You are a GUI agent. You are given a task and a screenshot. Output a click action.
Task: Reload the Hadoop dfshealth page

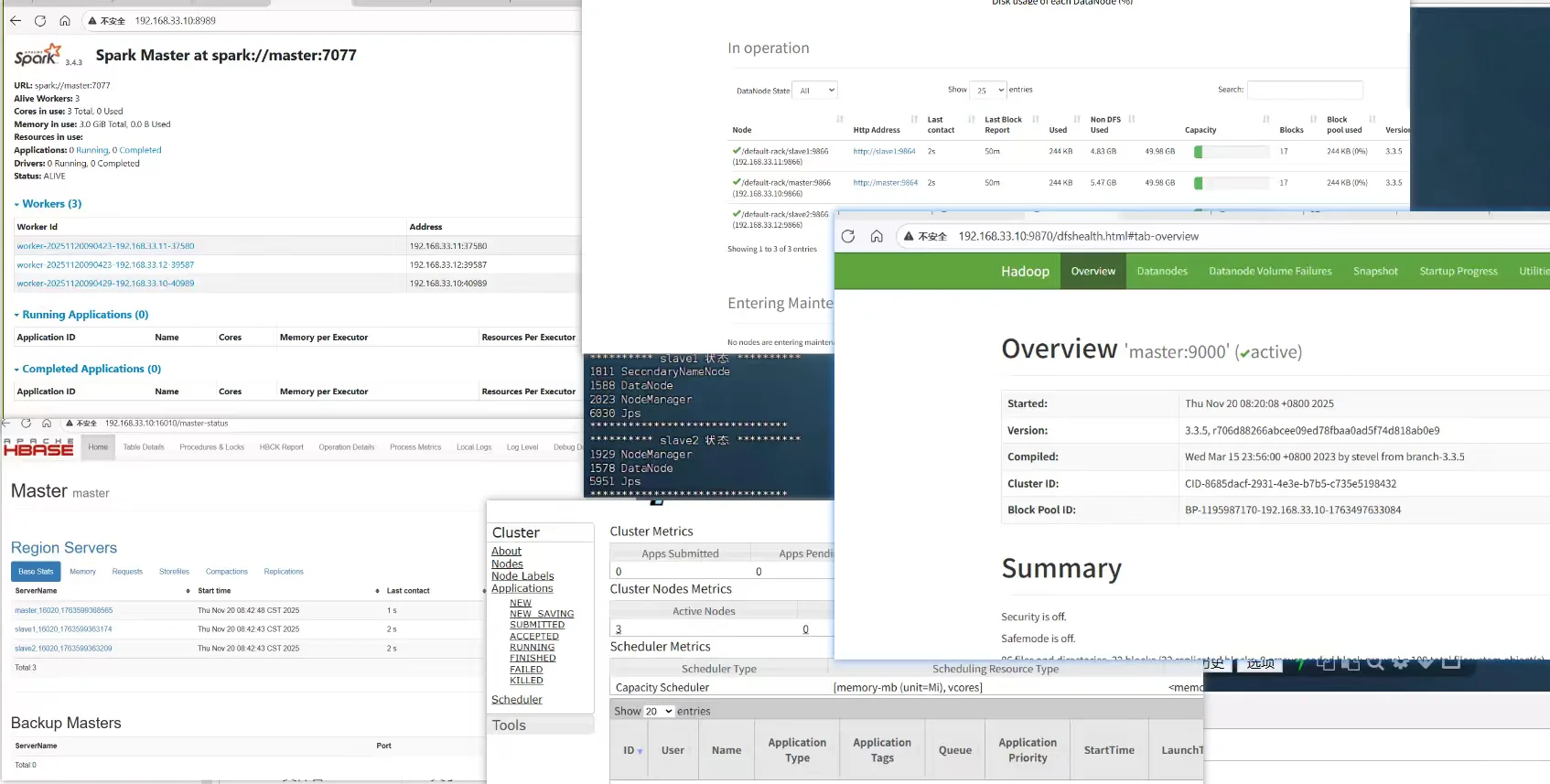coord(848,236)
